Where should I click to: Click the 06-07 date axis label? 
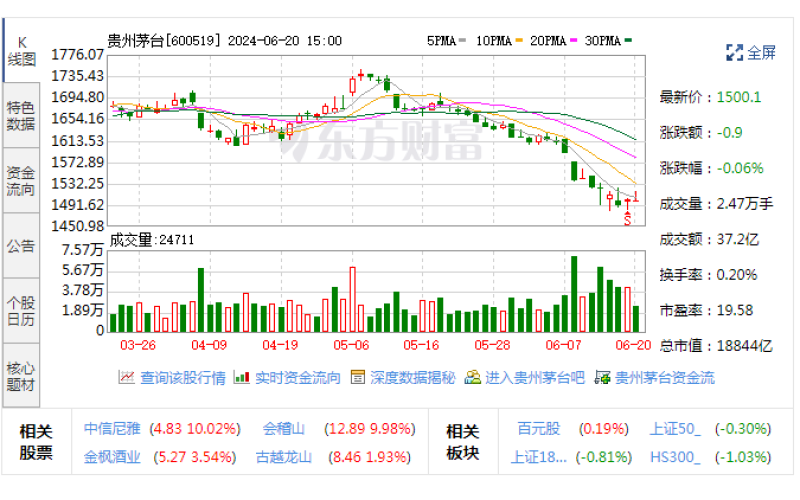(x=563, y=345)
